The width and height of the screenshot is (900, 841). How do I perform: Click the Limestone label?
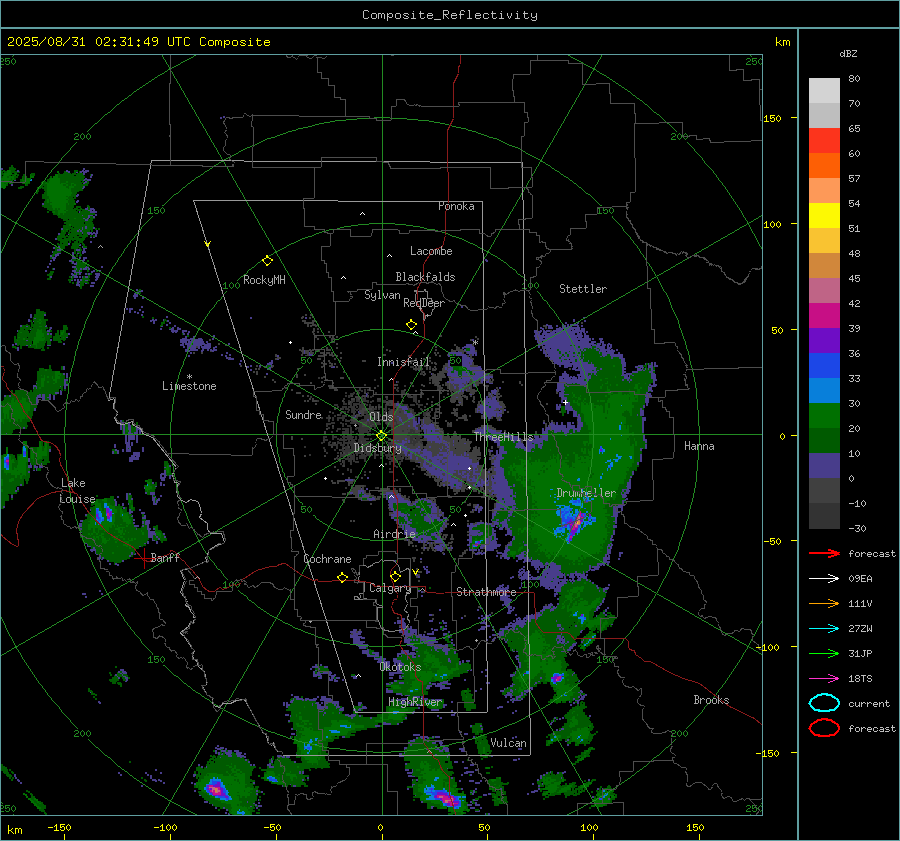point(189,386)
